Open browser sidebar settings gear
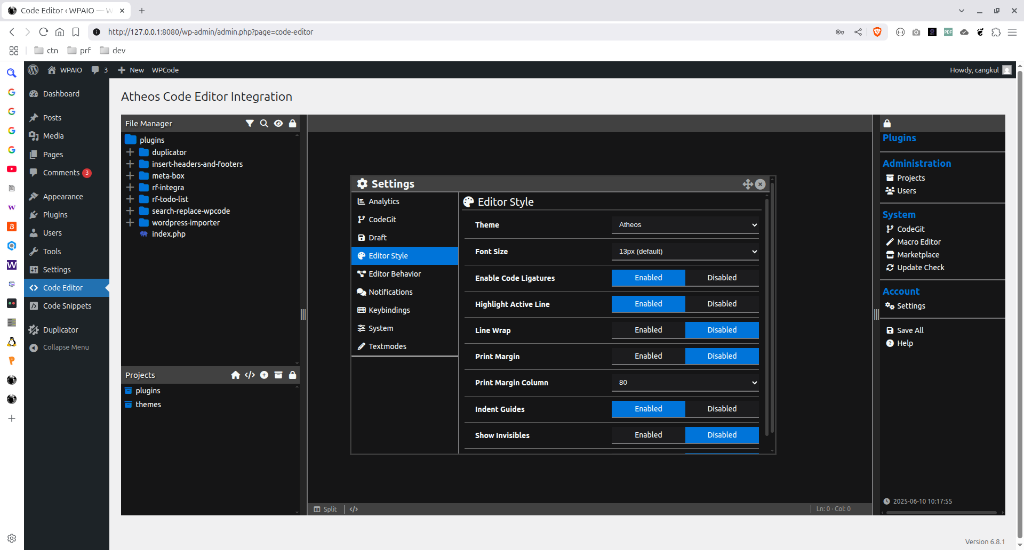 11,538
